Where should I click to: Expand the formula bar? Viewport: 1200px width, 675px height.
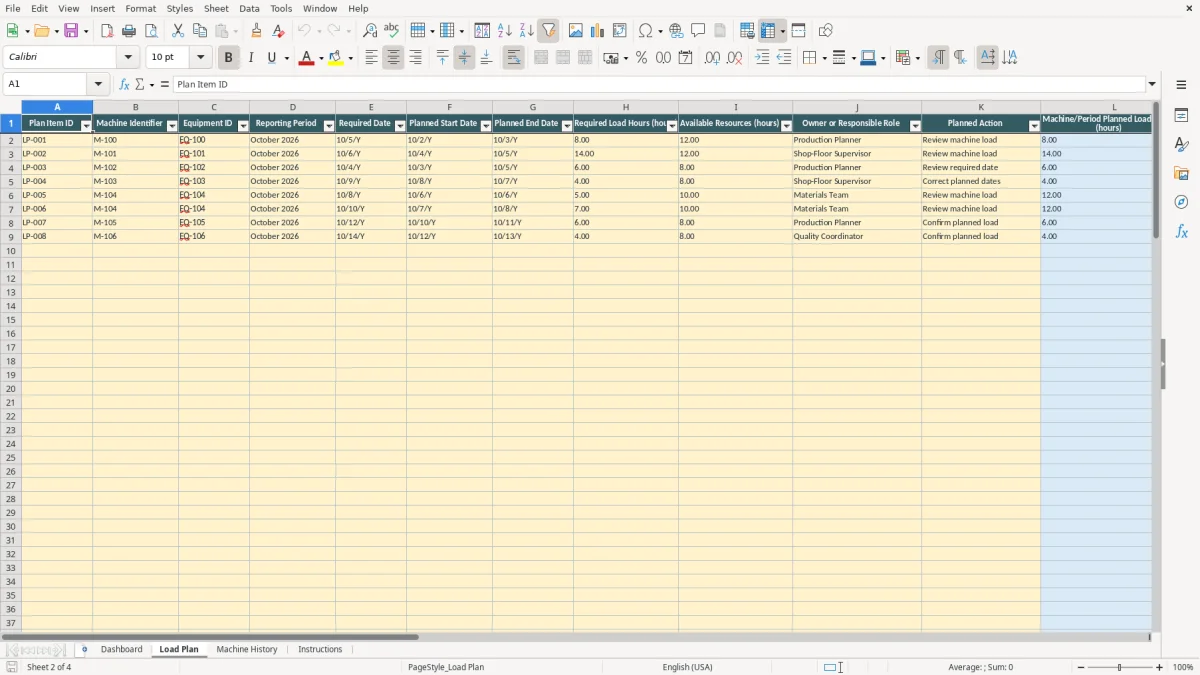click(1152, 84)
